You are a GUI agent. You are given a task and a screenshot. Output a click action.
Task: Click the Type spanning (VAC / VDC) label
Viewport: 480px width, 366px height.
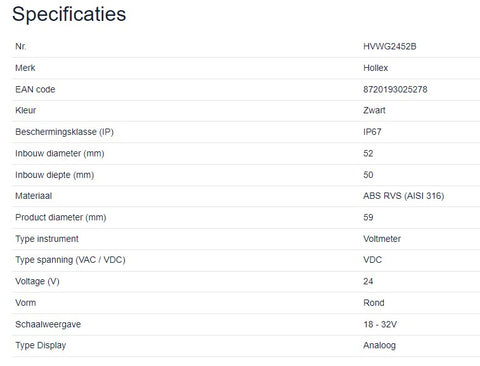point(70,260)
